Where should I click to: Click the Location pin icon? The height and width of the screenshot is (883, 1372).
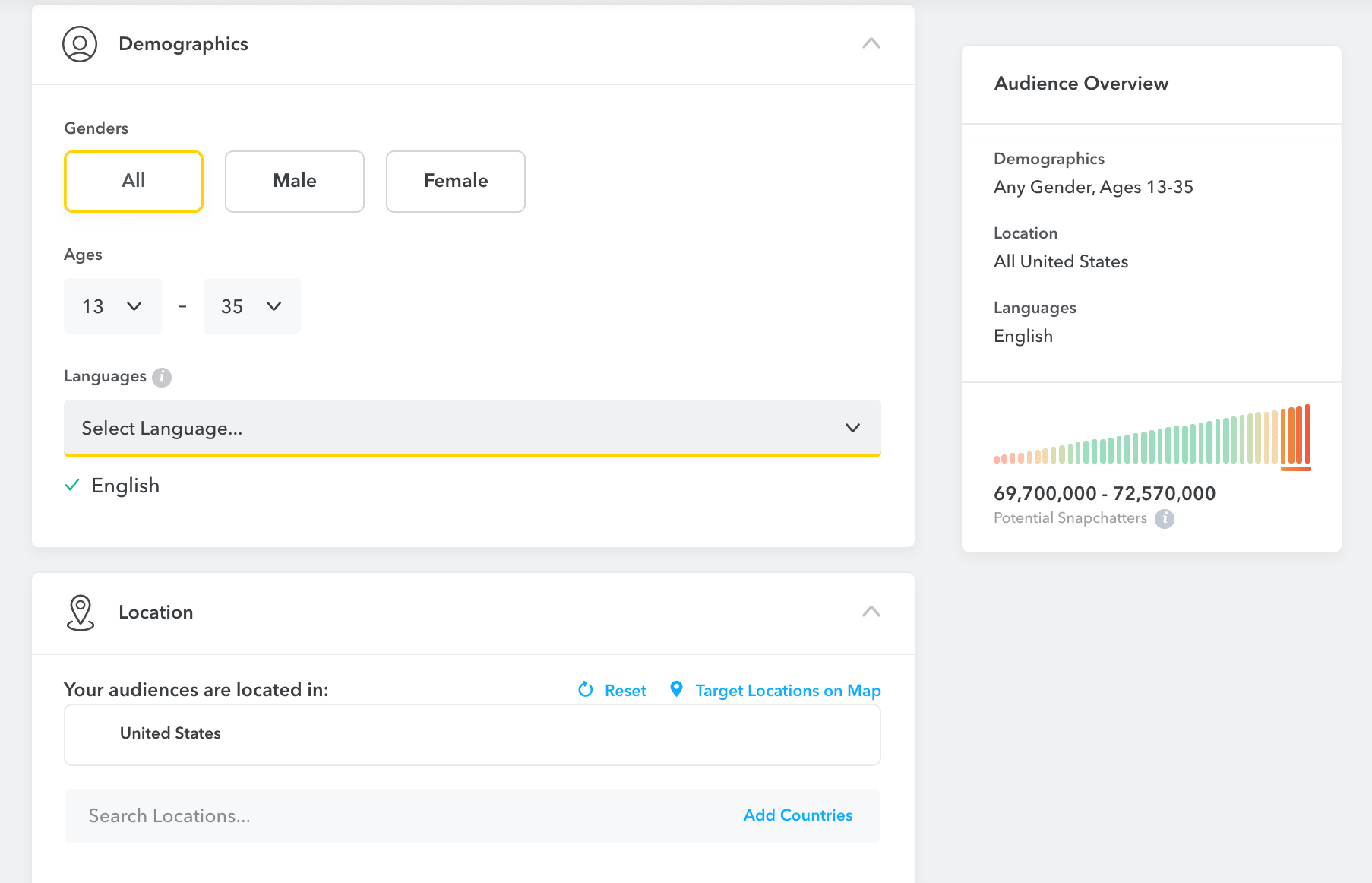click(81, 612)
